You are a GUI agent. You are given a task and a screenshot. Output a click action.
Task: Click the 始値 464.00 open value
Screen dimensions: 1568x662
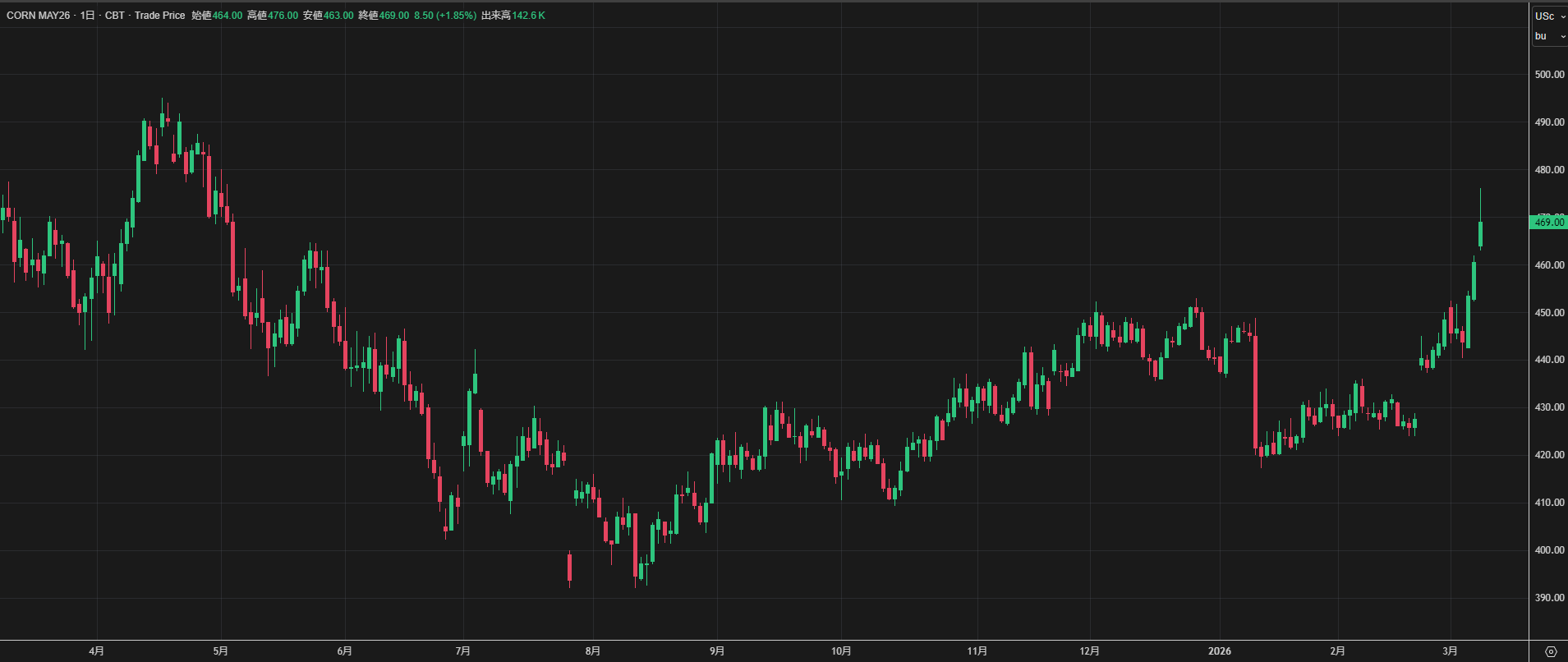pos(217,16)
